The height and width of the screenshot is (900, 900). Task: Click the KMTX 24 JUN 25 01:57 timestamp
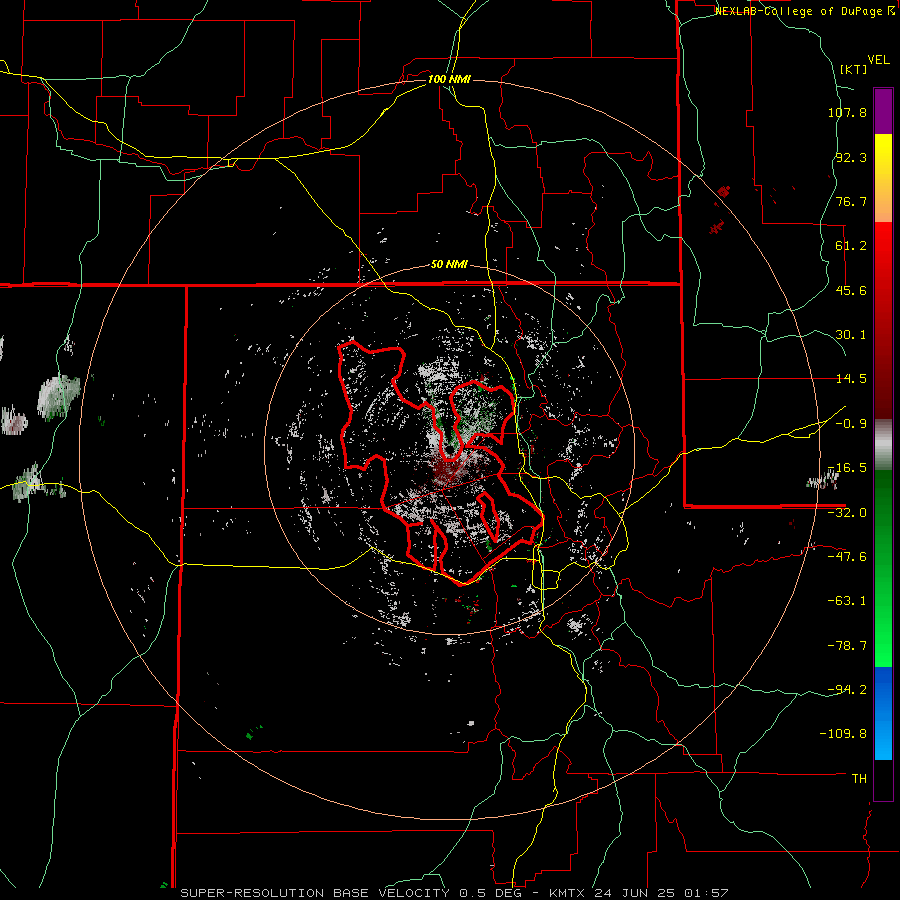[638, 893]
